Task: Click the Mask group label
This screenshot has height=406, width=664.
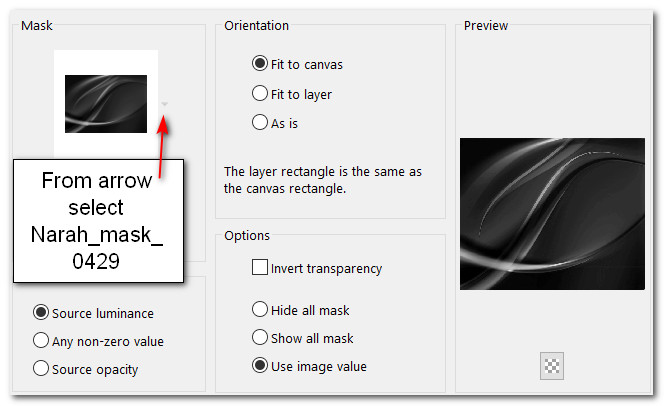Action: click(36, 26)
